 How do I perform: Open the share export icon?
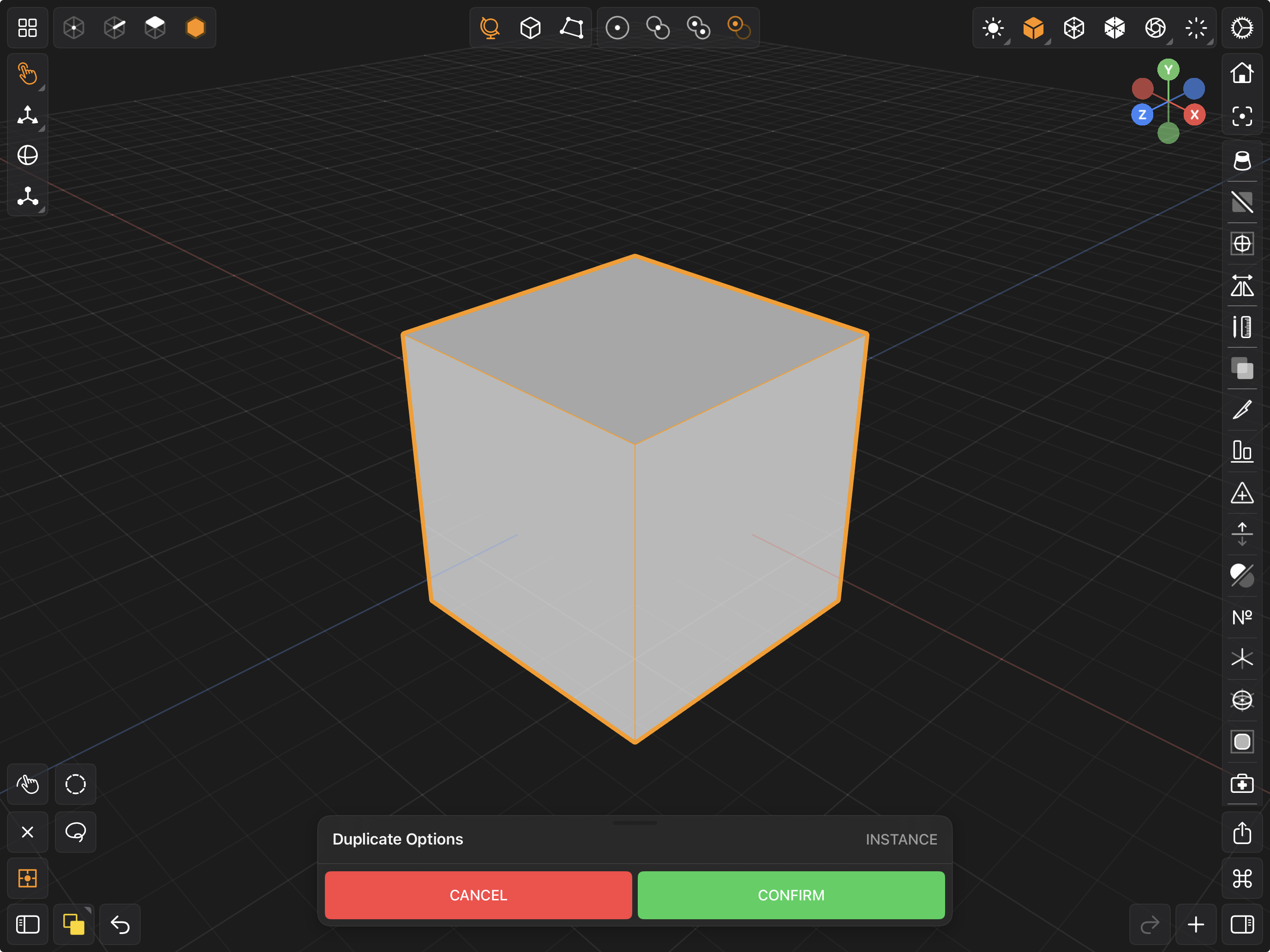pyautogui.click(x=1242, y=833)
